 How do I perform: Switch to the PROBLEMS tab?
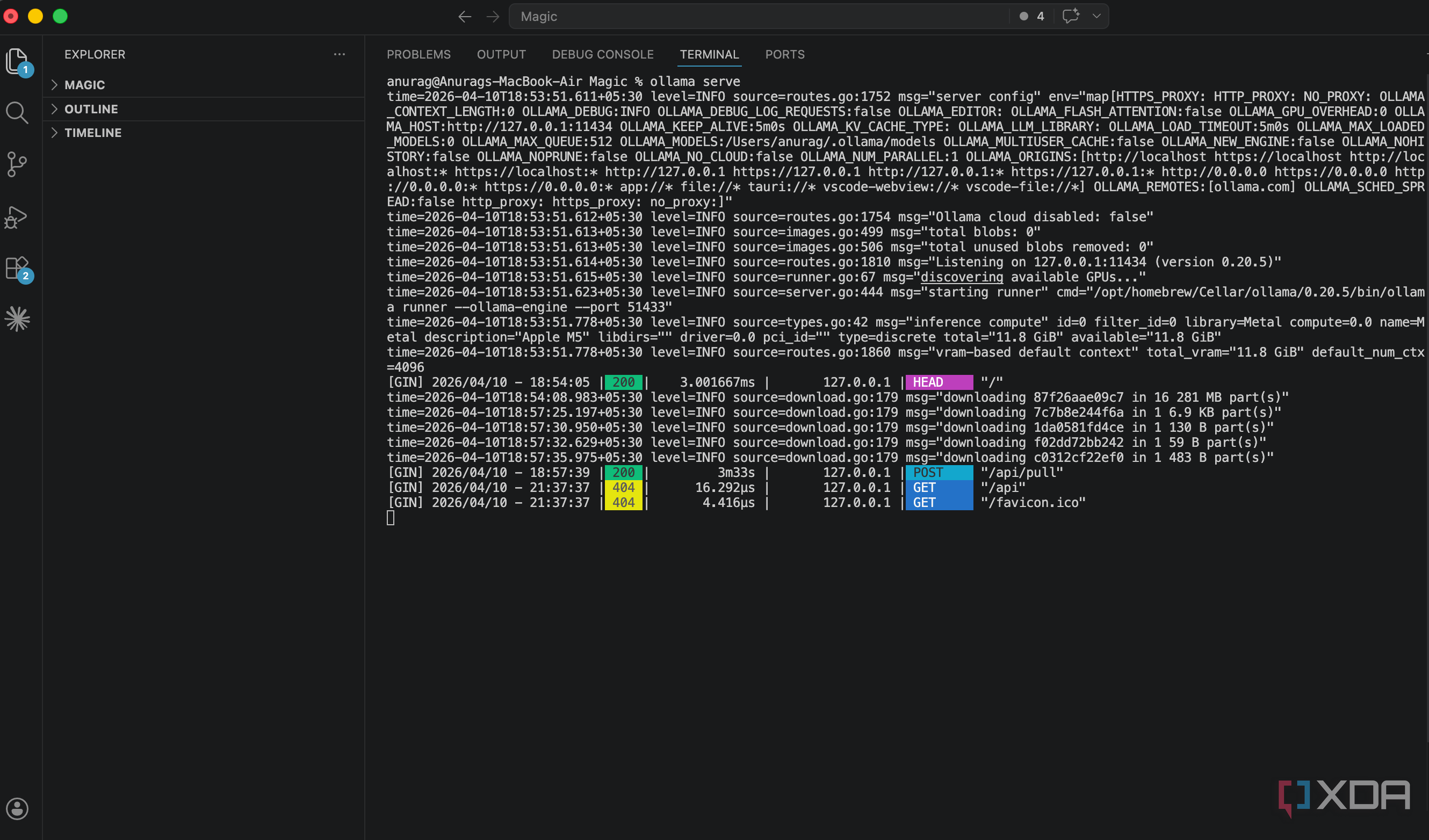coord(418,54)
